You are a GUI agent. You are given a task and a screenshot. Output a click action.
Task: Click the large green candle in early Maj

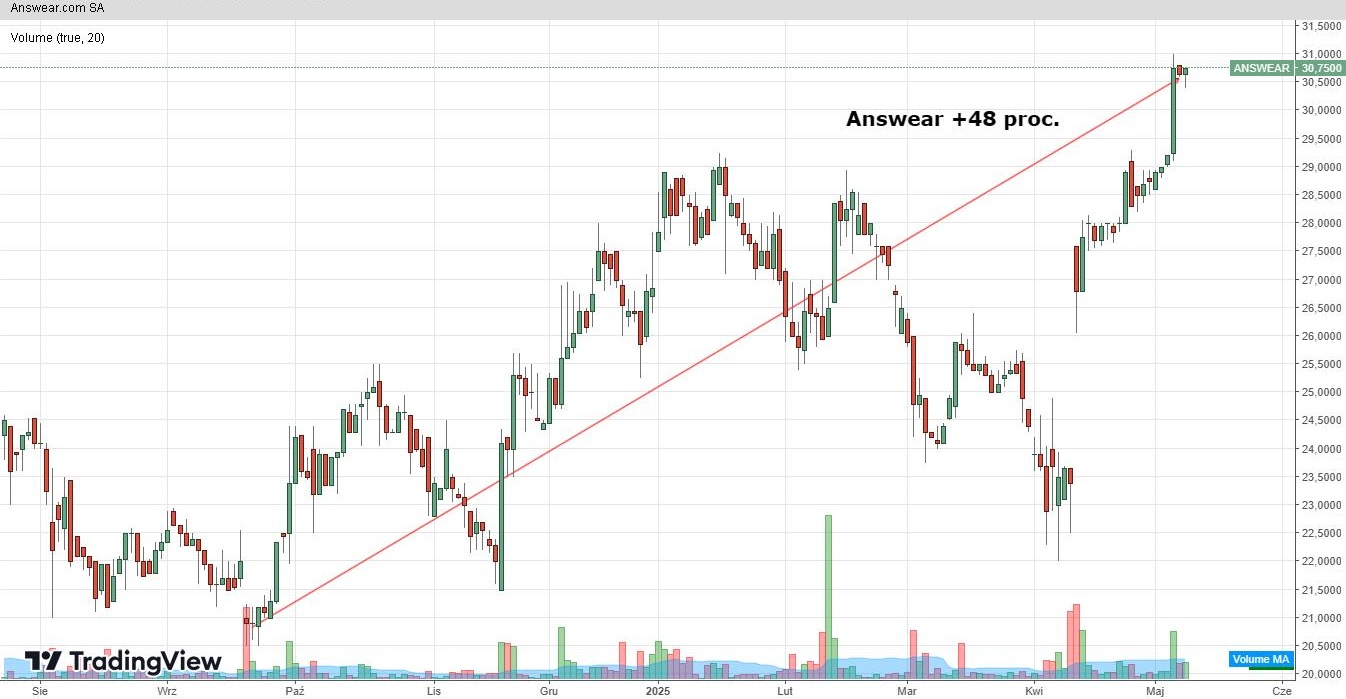[1173, 111]
